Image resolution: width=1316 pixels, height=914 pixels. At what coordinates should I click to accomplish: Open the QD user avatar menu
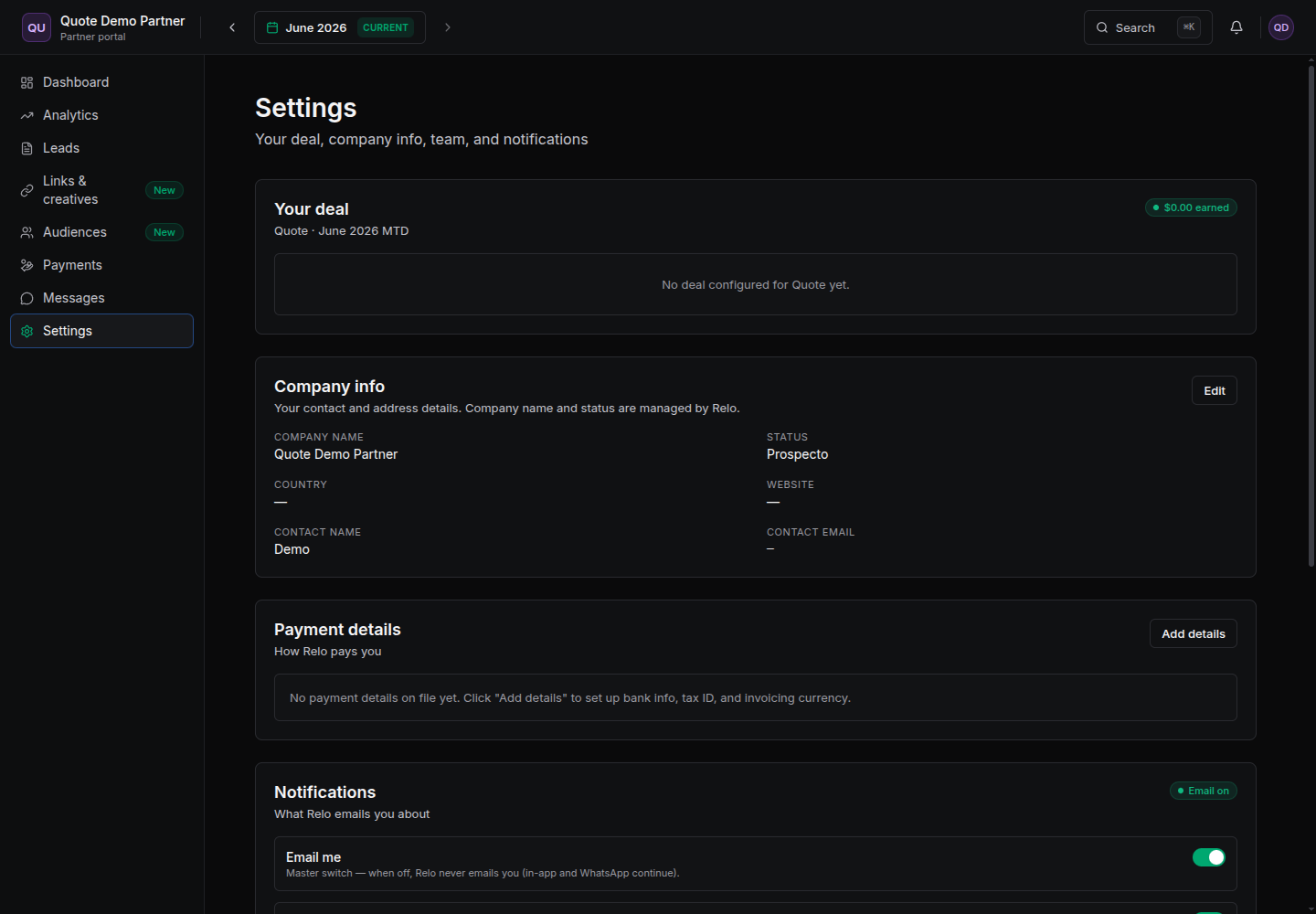click(x=1281, y=27)
